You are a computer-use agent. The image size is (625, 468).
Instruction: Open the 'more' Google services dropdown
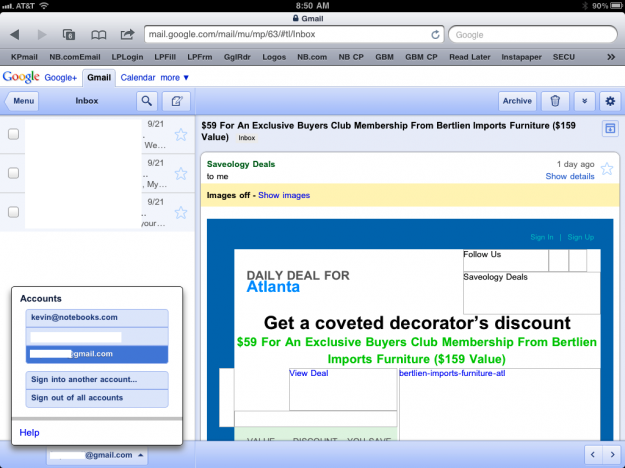175,78
